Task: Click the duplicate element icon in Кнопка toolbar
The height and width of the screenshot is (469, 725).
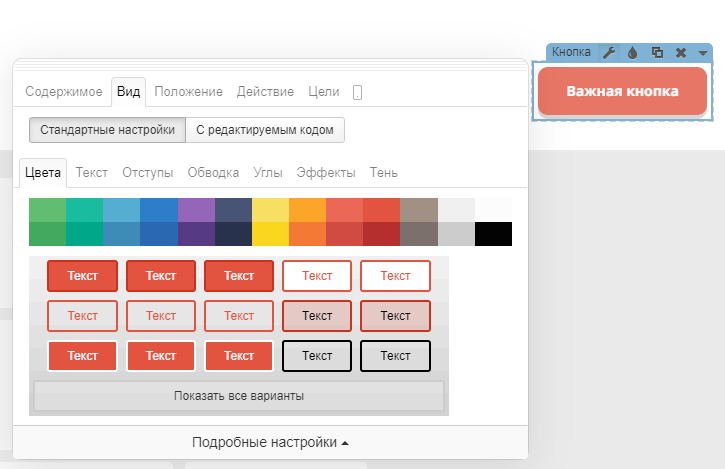Action: [657, 52]
